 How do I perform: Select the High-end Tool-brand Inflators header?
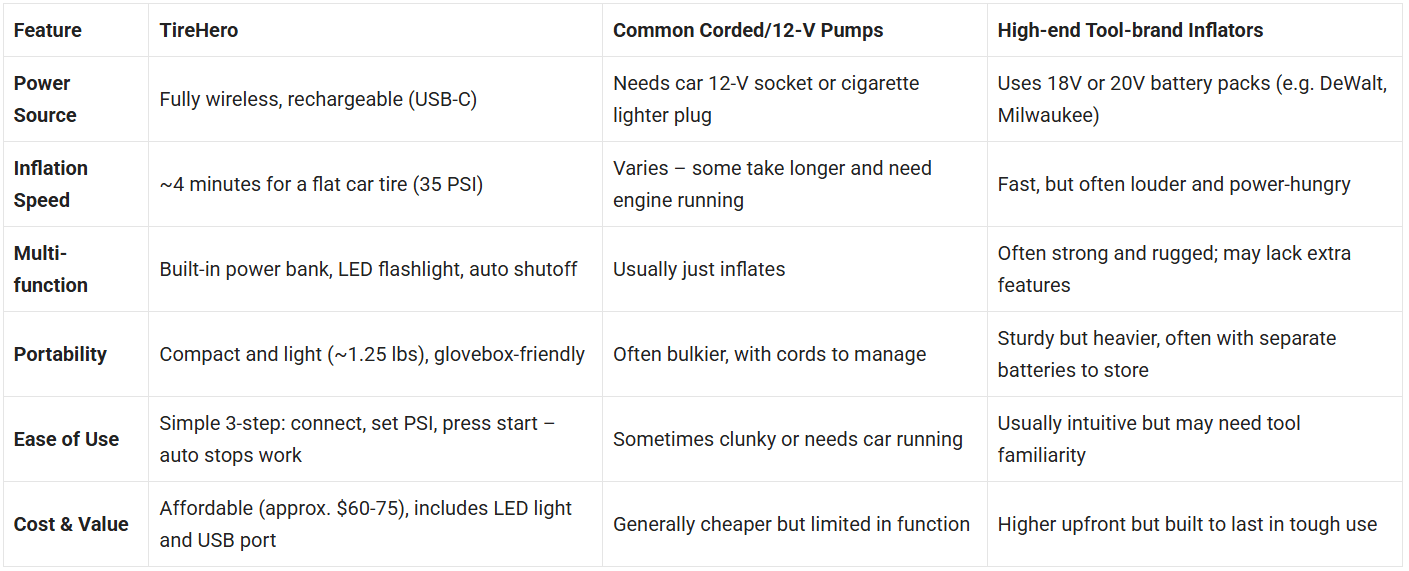pyautogui.click(x=1130, y=30)
